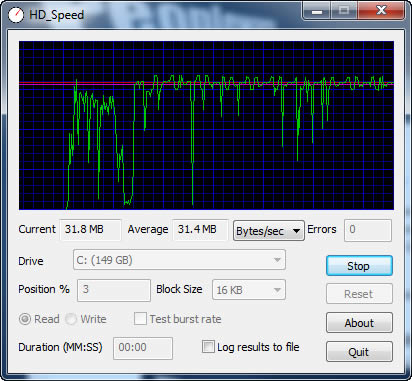Click the Errors label
Viewport: 412px width, 381px height.
(x=322, y=229)
